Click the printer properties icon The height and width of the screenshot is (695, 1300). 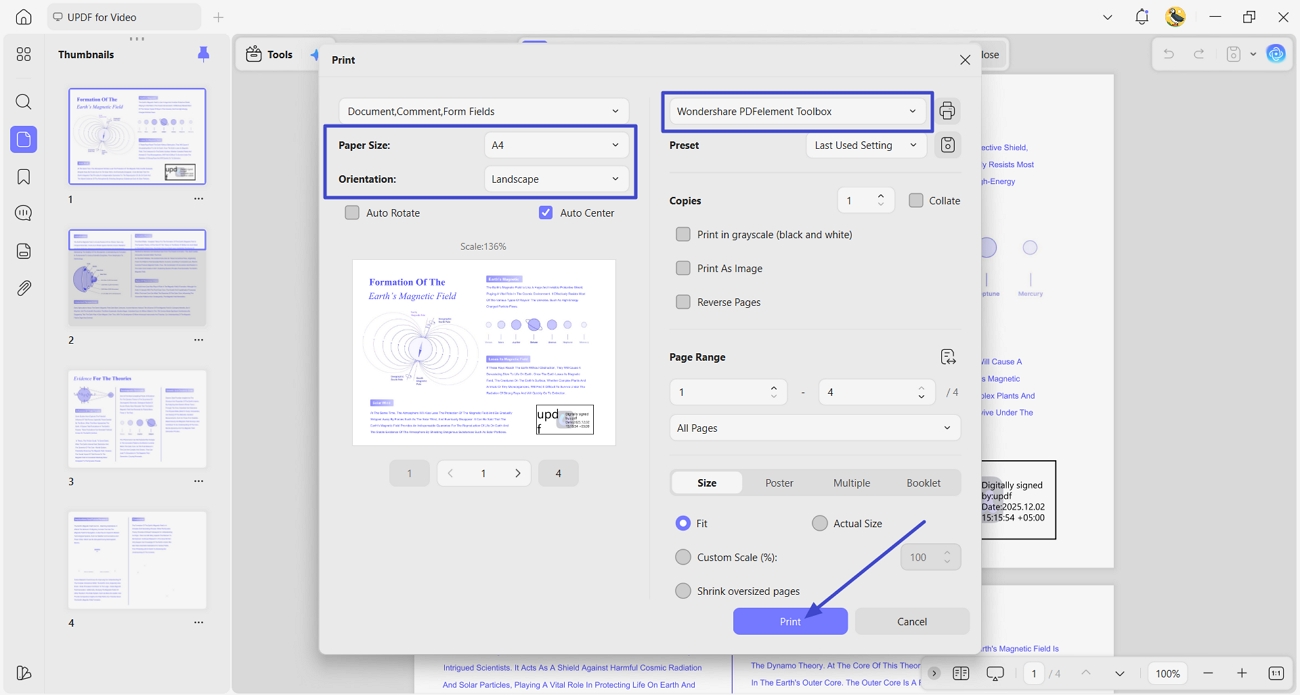point(947,111)
